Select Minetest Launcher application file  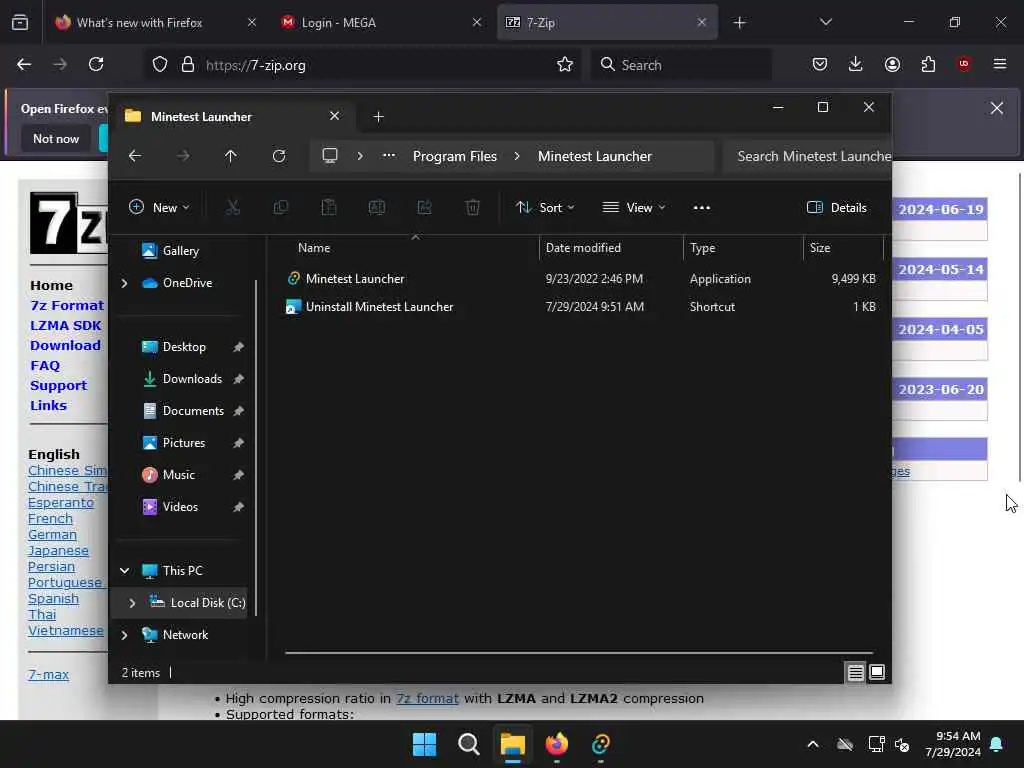tap(355, 279)
